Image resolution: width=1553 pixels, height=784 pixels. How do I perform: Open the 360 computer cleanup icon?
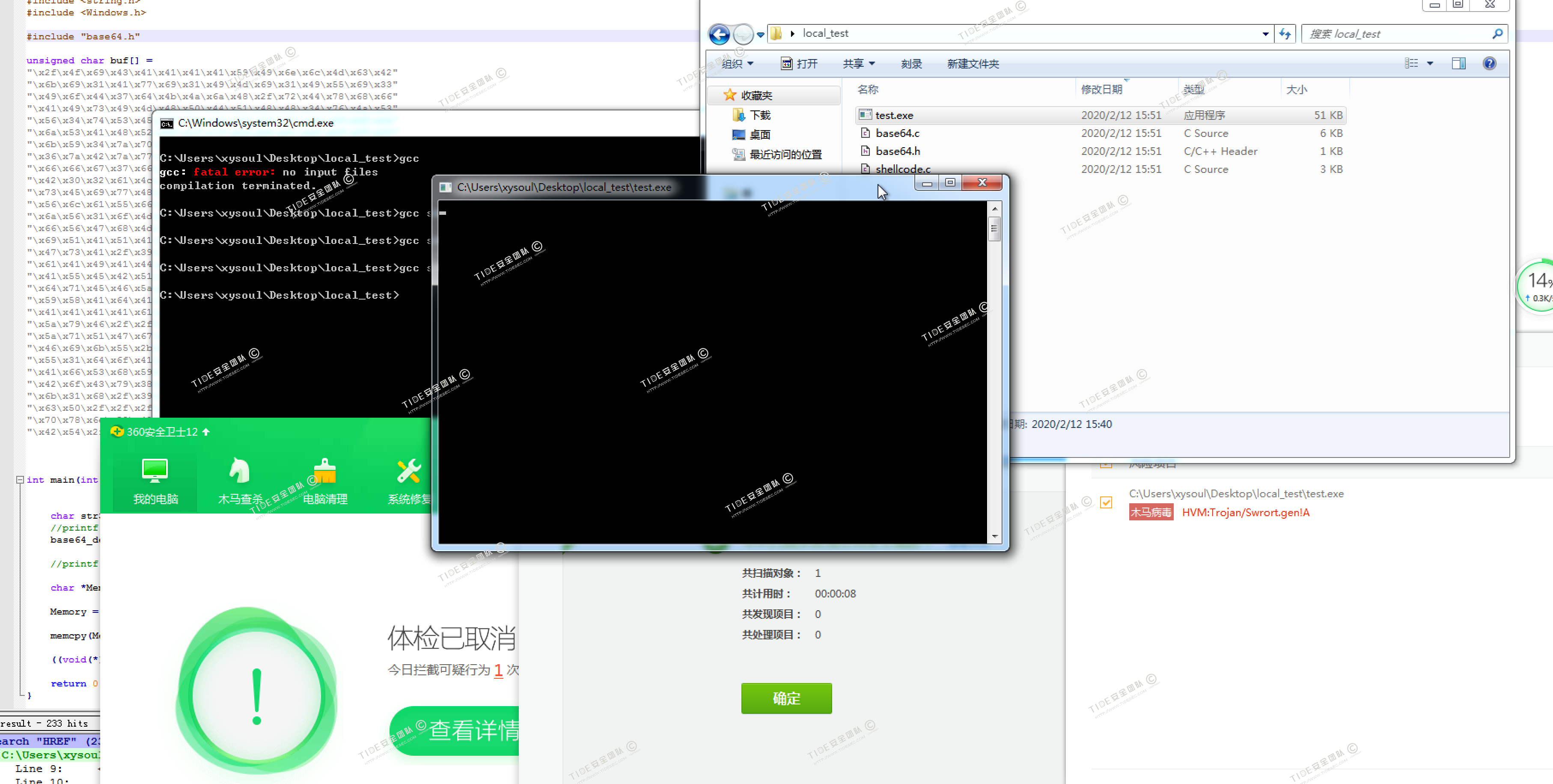point(325,471)
